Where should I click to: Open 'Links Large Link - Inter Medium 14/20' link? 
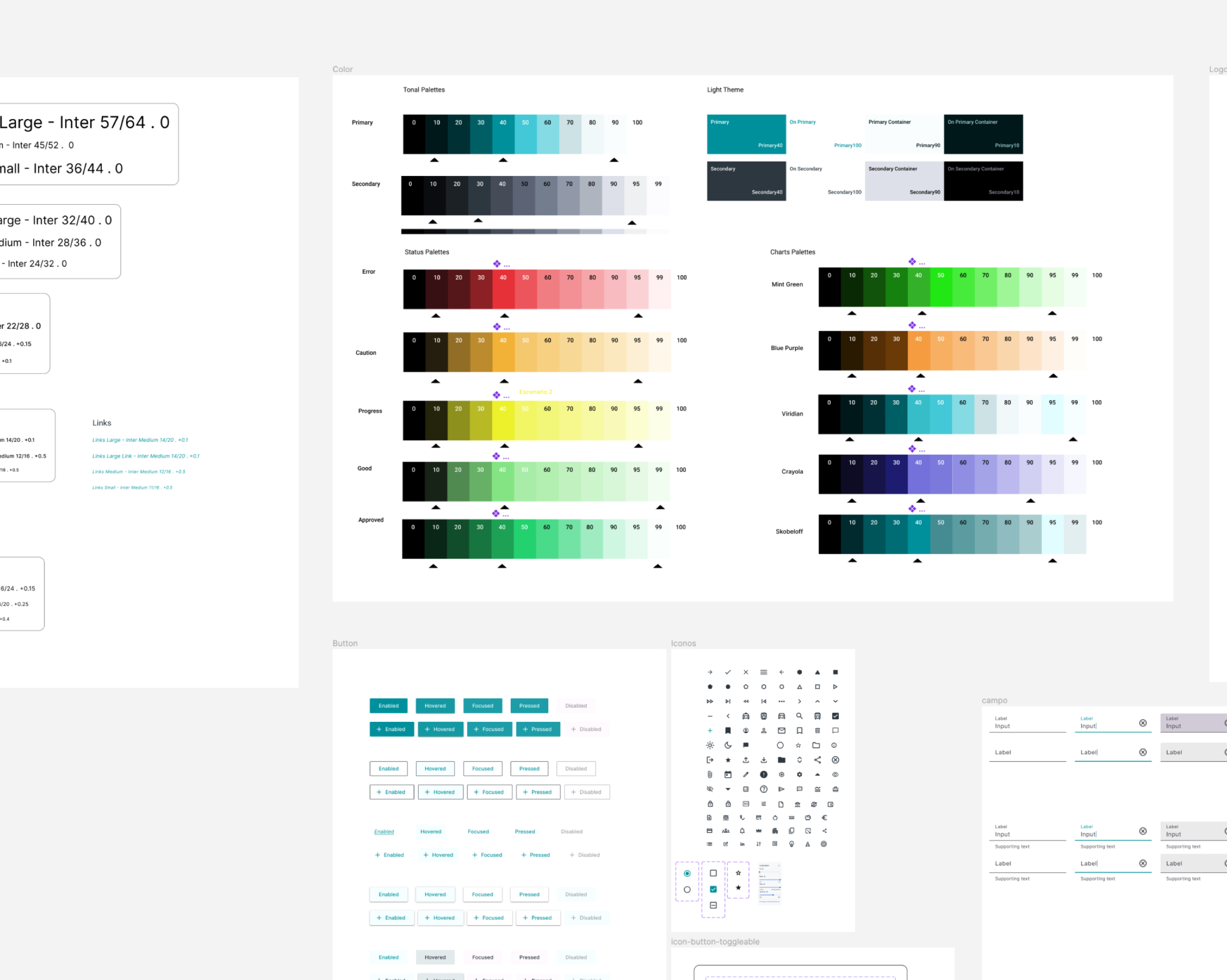[x=146, y=456]
